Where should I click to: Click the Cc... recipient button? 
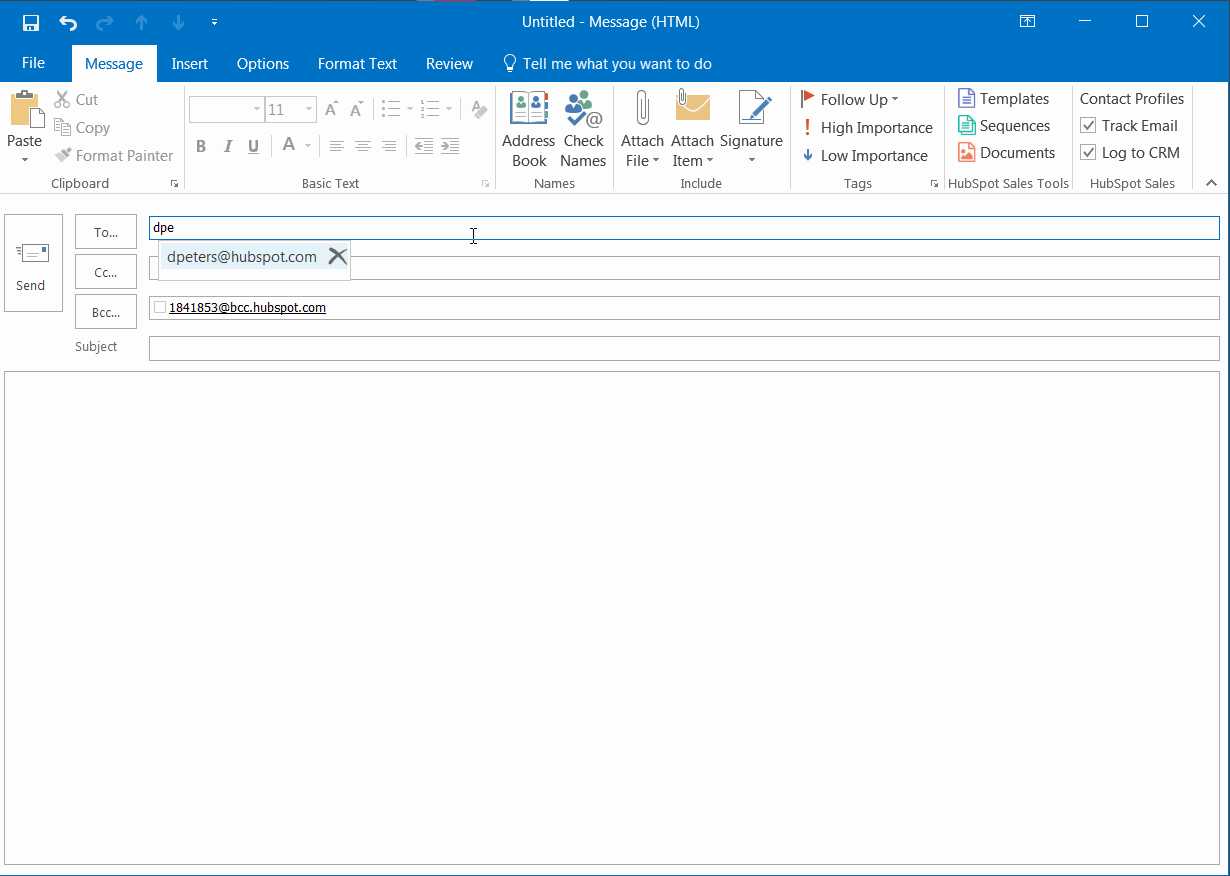pos(106,272)
